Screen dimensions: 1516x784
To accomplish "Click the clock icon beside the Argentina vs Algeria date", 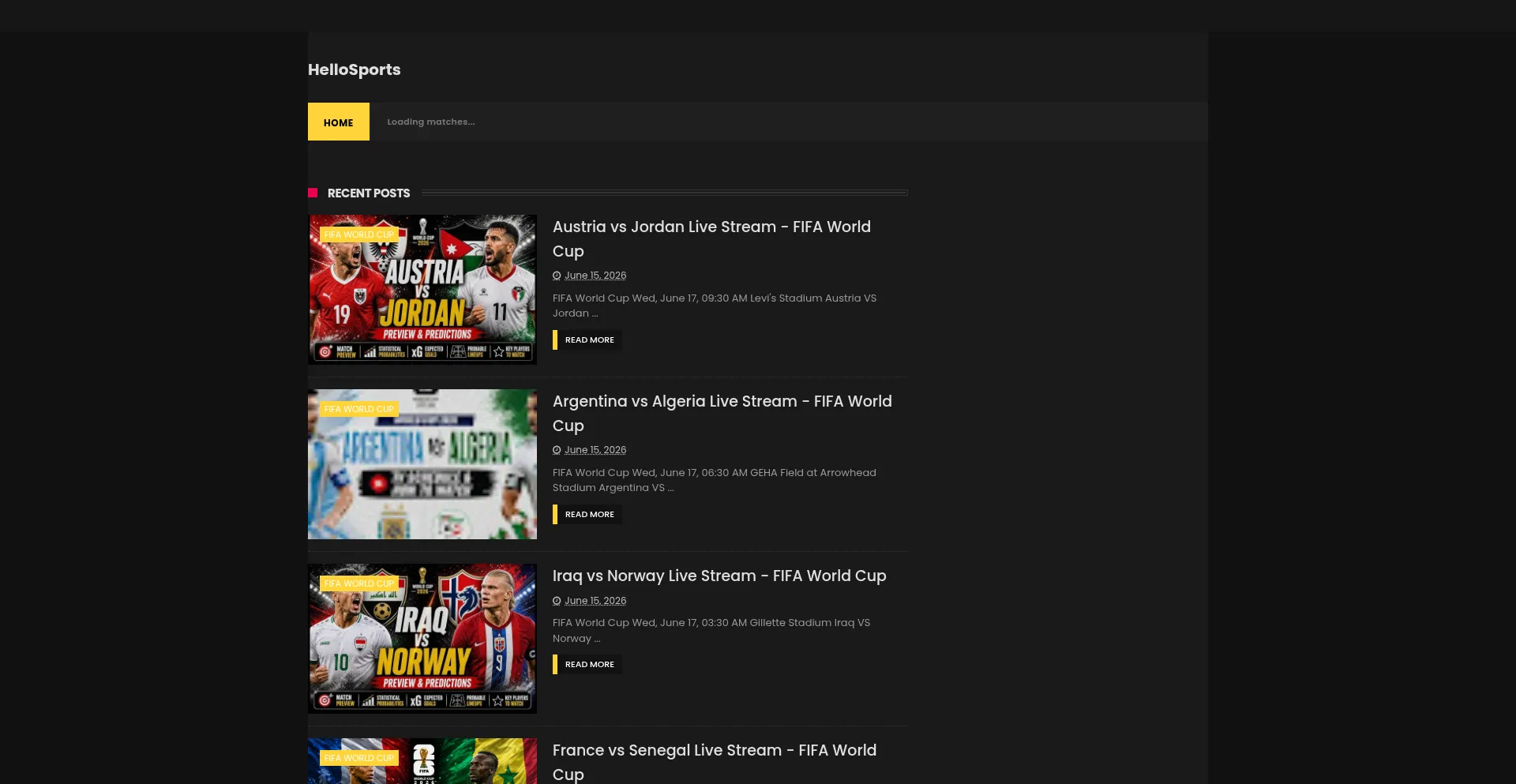I will [557, 450].
